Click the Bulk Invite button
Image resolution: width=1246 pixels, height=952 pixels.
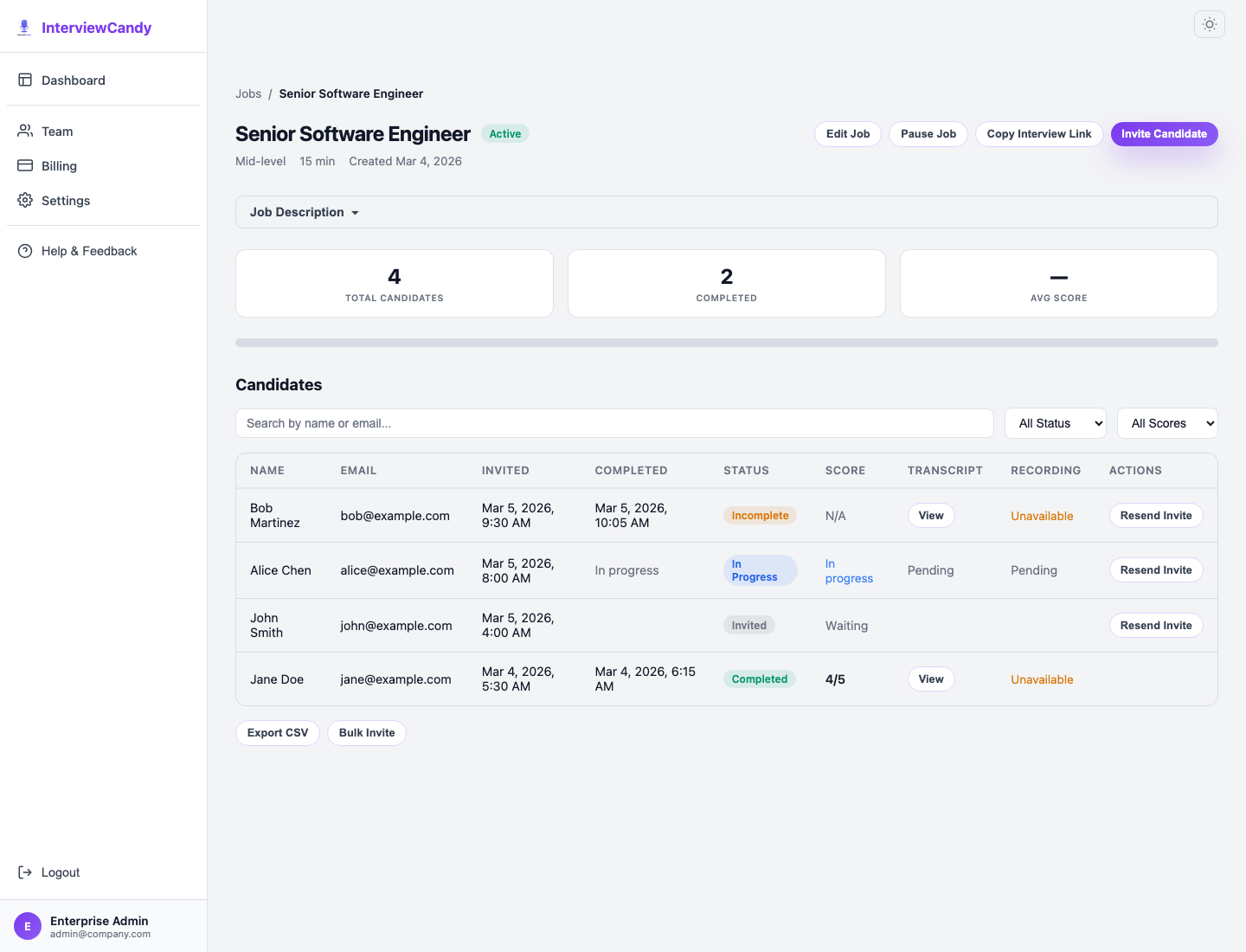pyautogui.click(x=367, y=733)
